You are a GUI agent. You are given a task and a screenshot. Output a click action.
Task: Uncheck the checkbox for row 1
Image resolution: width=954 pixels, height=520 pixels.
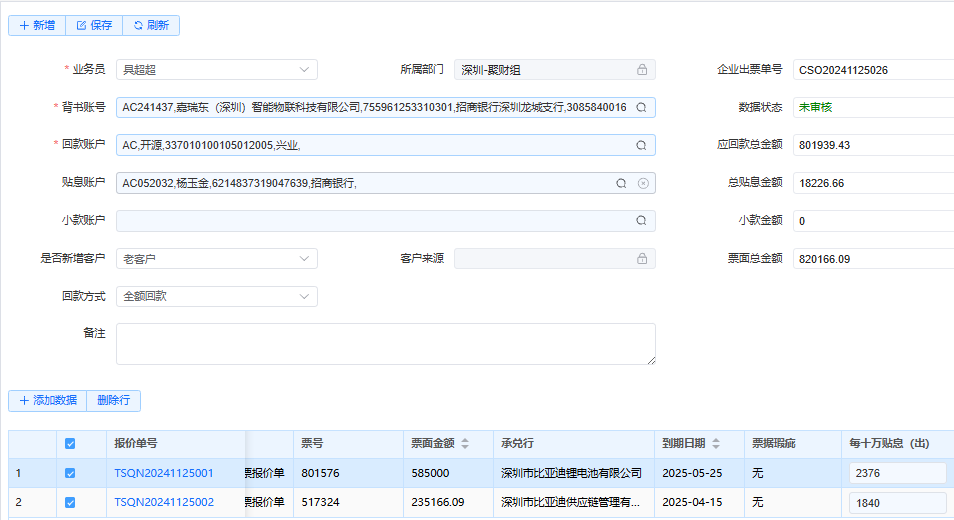point(70,473)
